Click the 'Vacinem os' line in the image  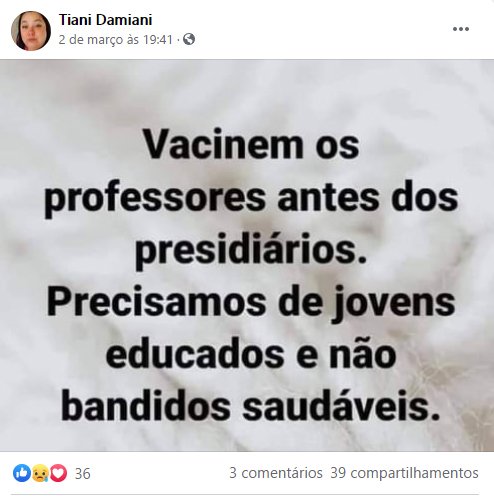tap(251, 145)
